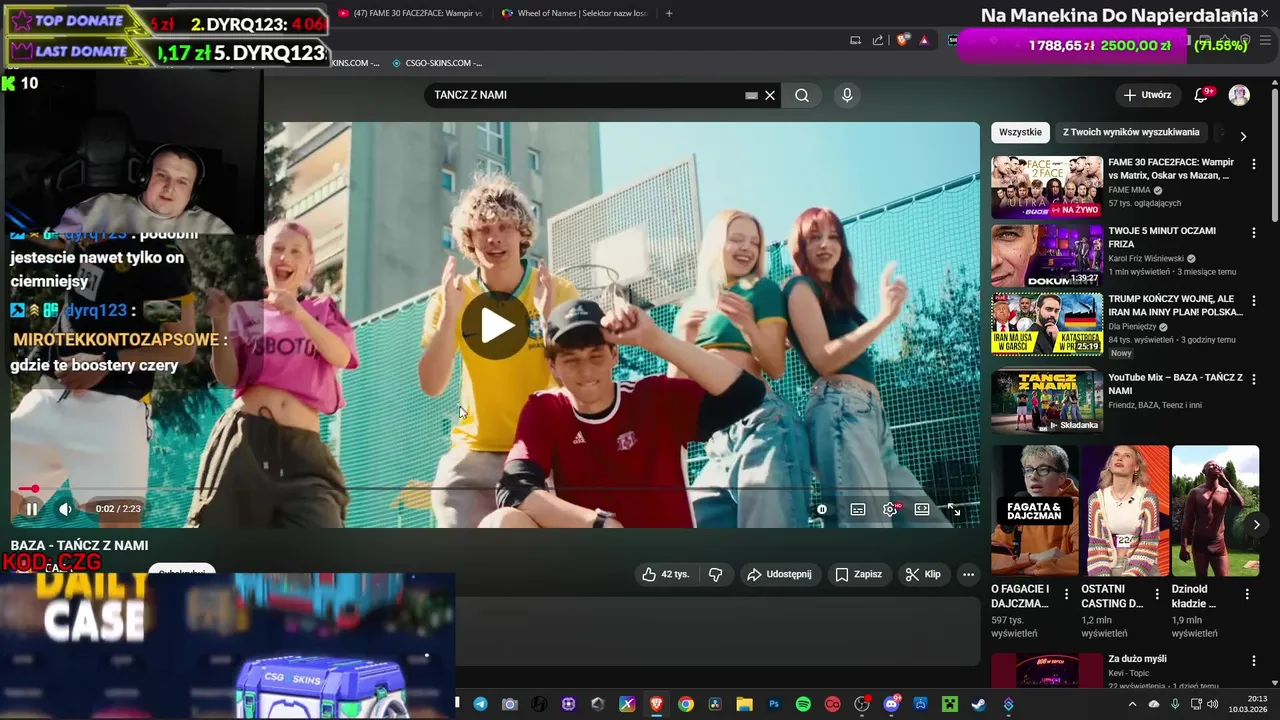Open the player settings gear

click(x=890, y=509)
